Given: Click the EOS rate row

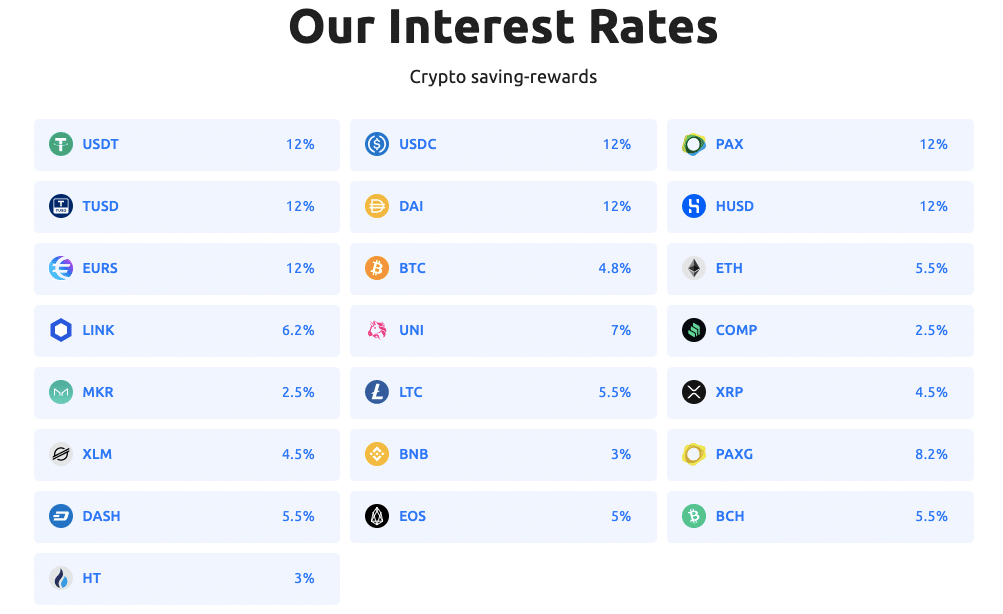Looking at the screenshot, I should pyautogui.click(x=503, y=516).
